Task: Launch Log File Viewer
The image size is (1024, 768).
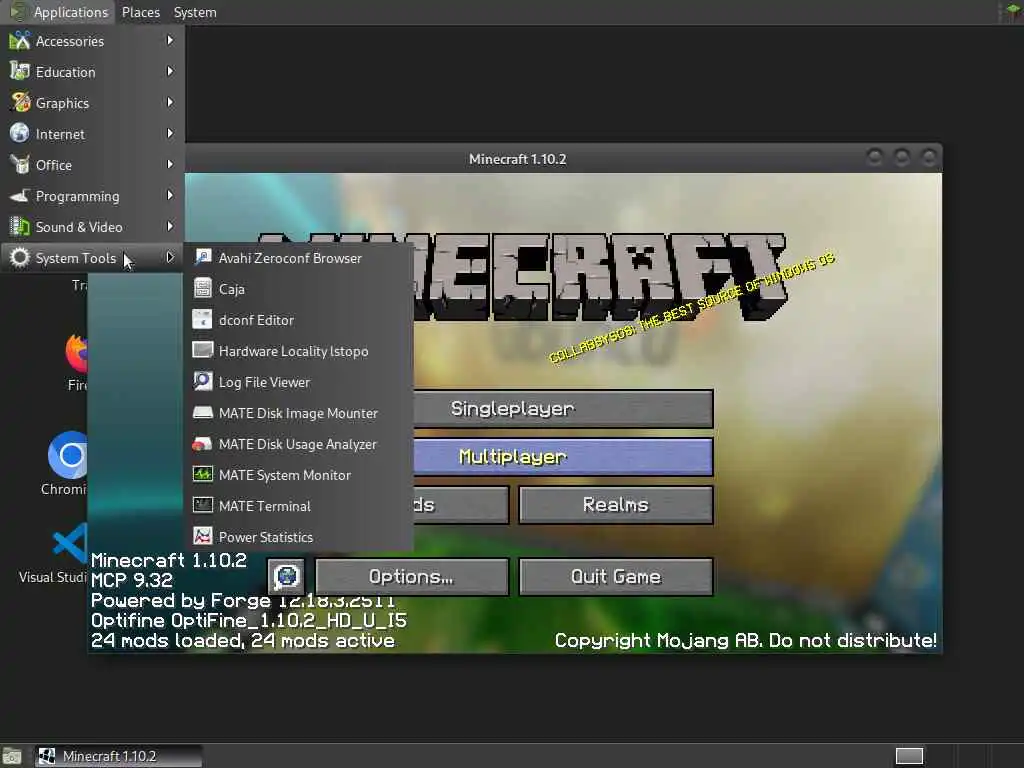Action: coord(299,382)
